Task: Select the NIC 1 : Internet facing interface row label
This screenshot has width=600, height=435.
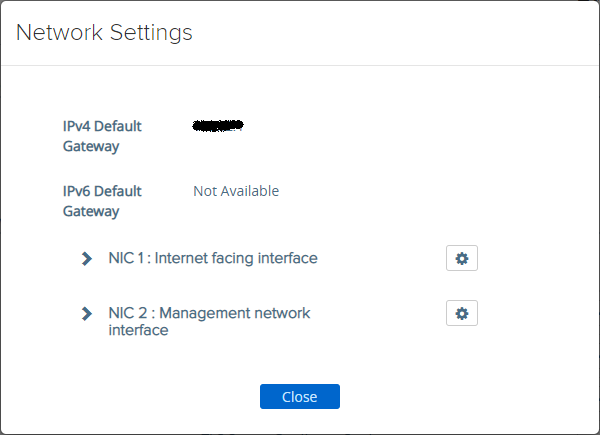Action: point(212,258)
